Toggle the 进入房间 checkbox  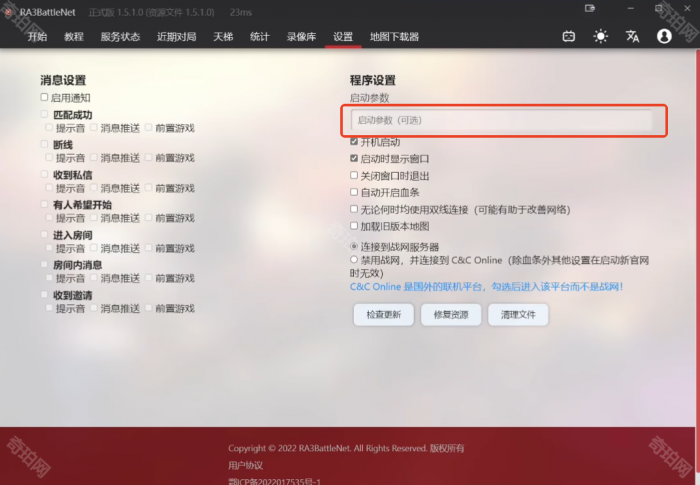pyautogui.click(x=44, y=234)
